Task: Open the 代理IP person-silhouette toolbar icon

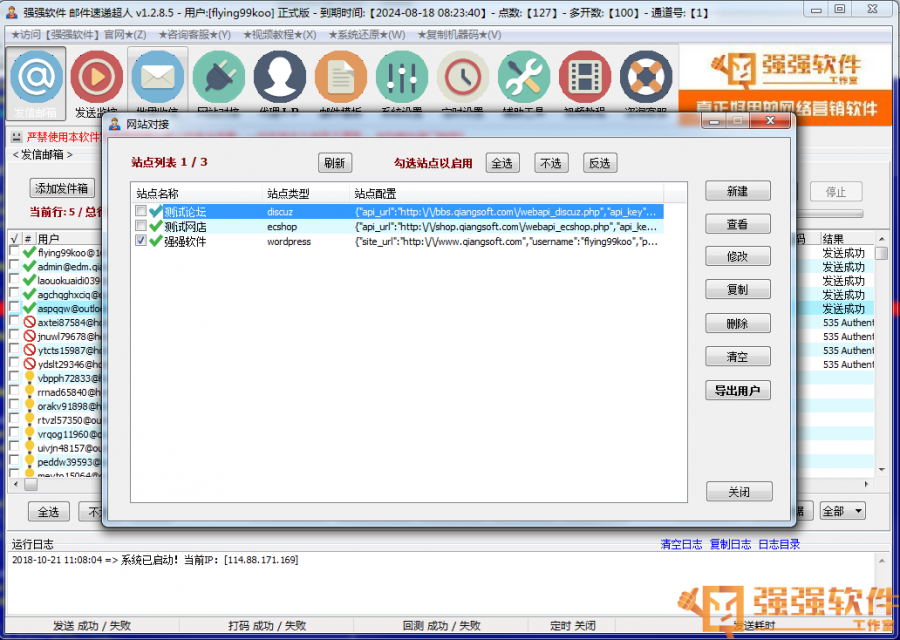Action: [x=280, y=77]
